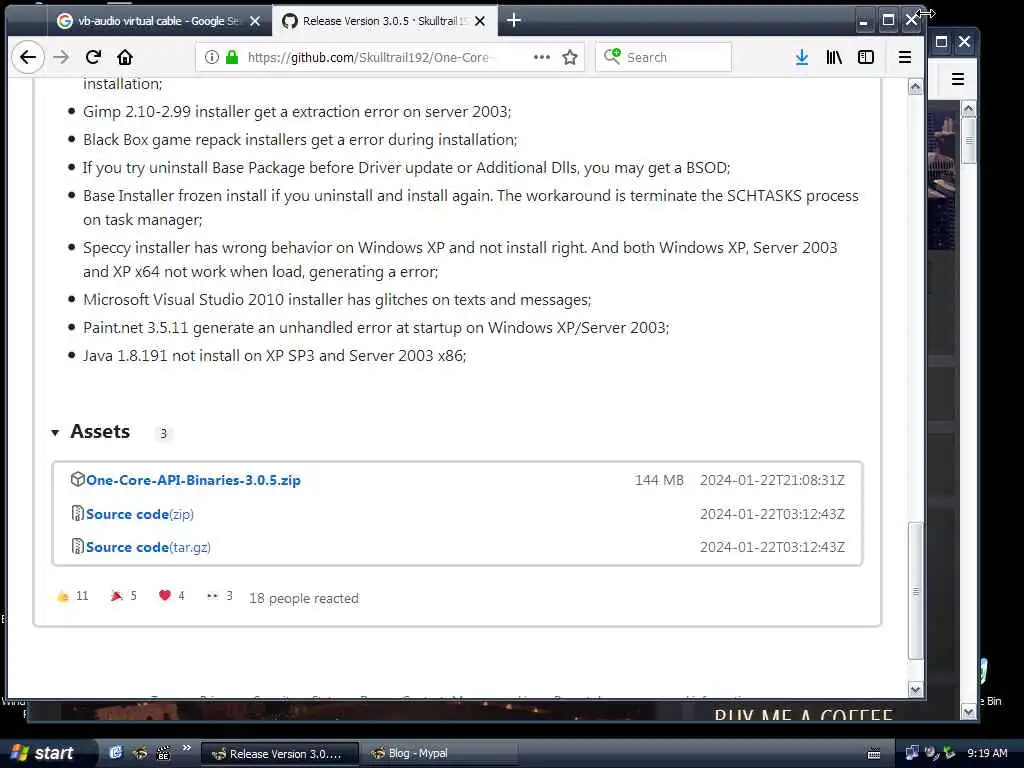Open the Library bookmarks icon
This screenshot has height=768, width=1024.
pos(834,57)
